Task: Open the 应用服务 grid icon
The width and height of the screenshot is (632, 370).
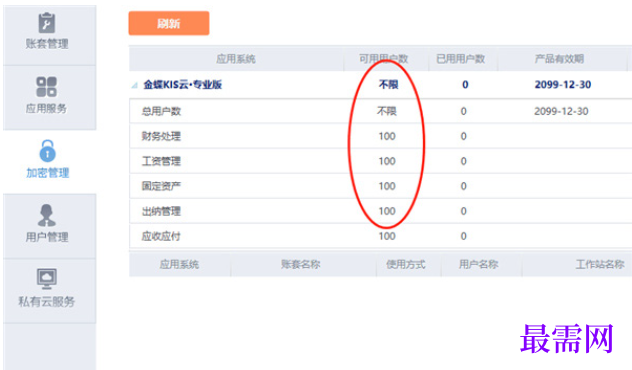Action: point(47,87)
